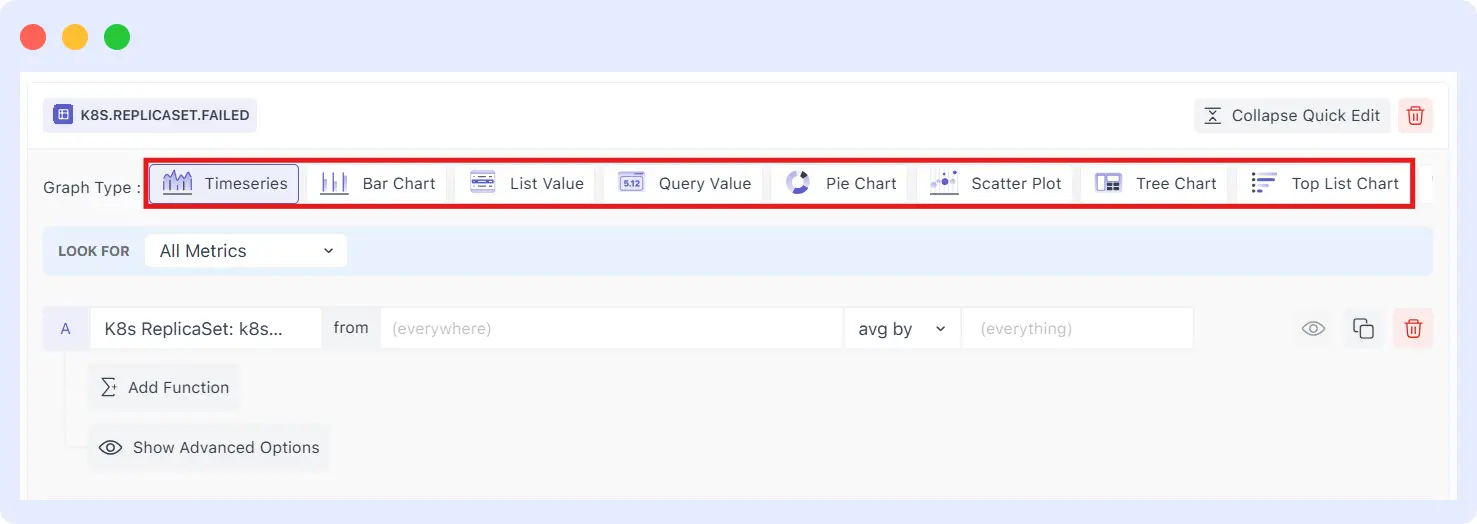Toggle visibility of query A eye icon
The height and width of the screenshot is (524, 1477).
(1313, 328)
